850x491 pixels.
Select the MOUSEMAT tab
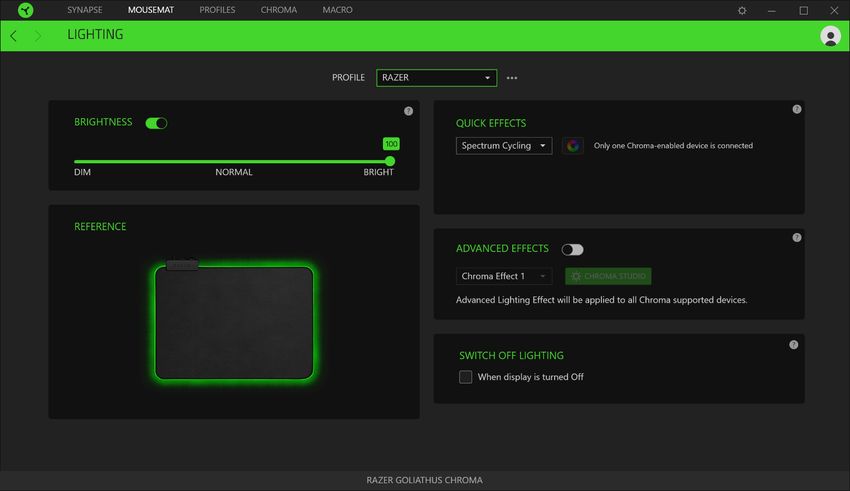click(x=151, y=10)
